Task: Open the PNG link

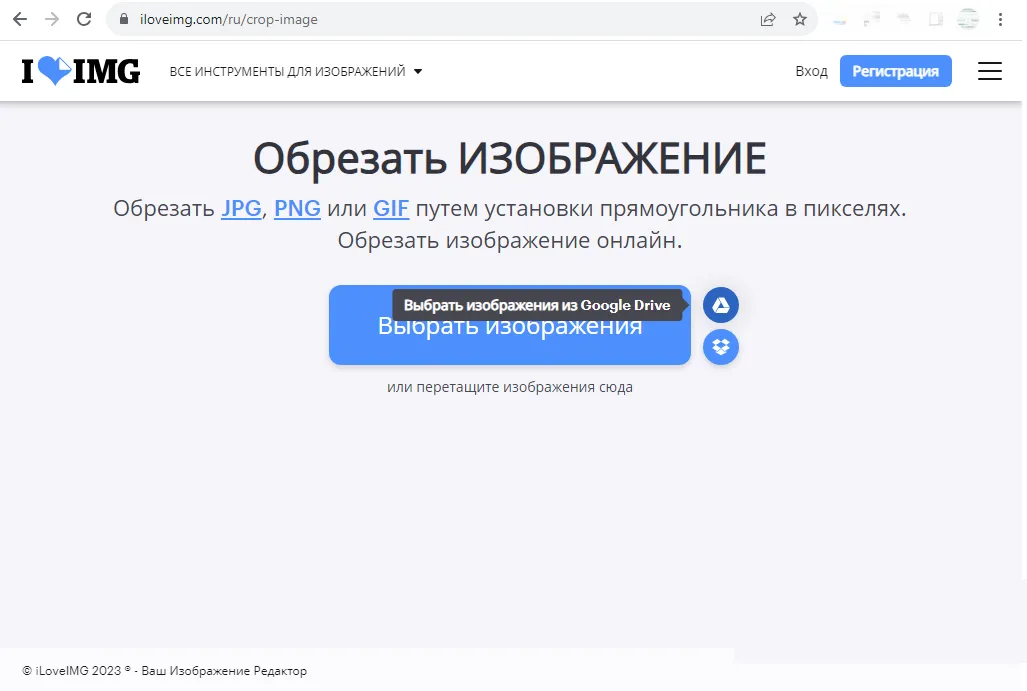Action: (x=296, y=209)
